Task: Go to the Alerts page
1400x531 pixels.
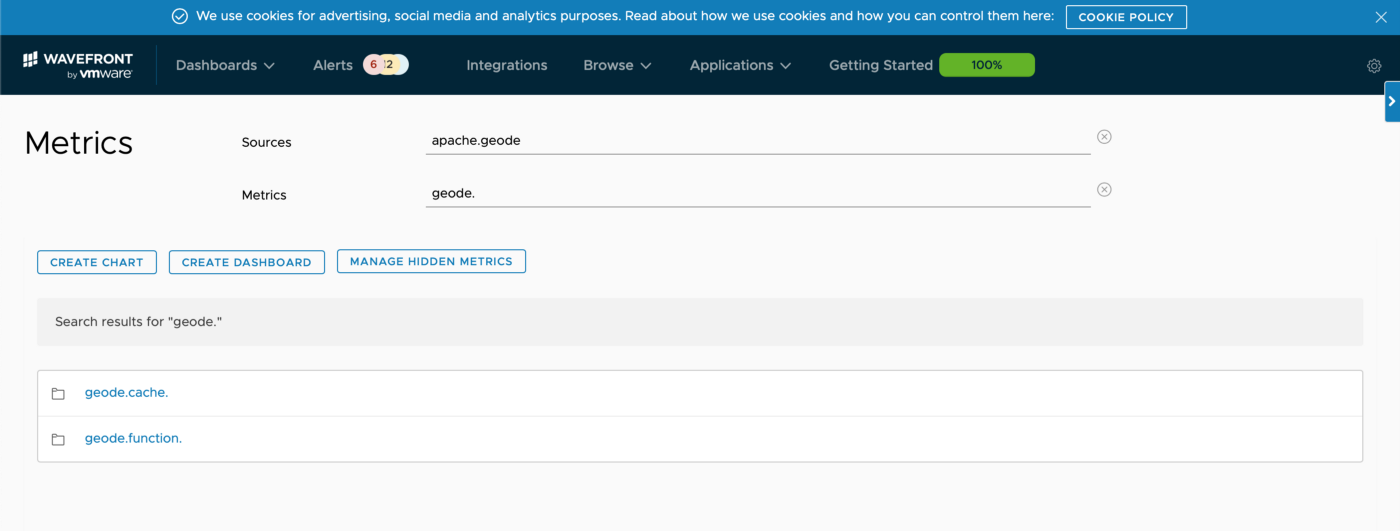Action: pyautogui.click(x=332, y=65)
